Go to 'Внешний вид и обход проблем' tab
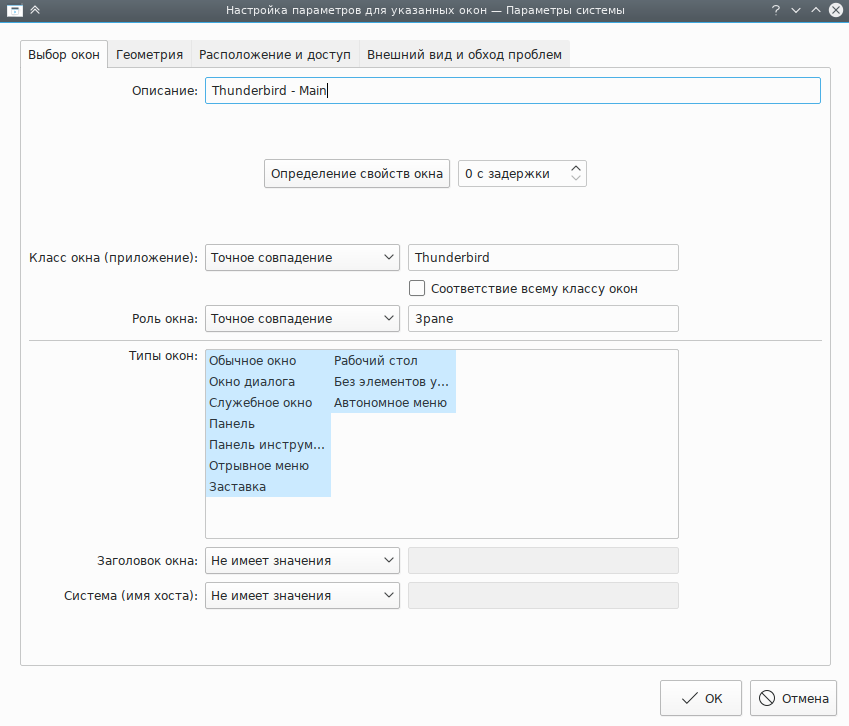 464,54
